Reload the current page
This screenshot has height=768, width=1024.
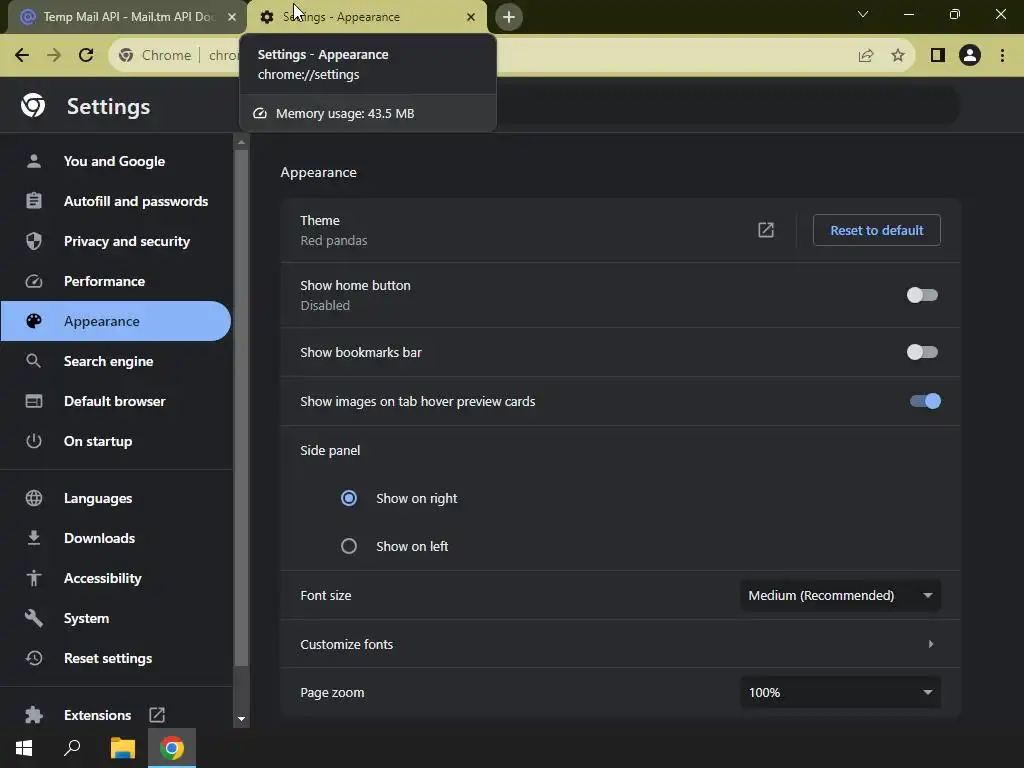(x=86, y=55)
